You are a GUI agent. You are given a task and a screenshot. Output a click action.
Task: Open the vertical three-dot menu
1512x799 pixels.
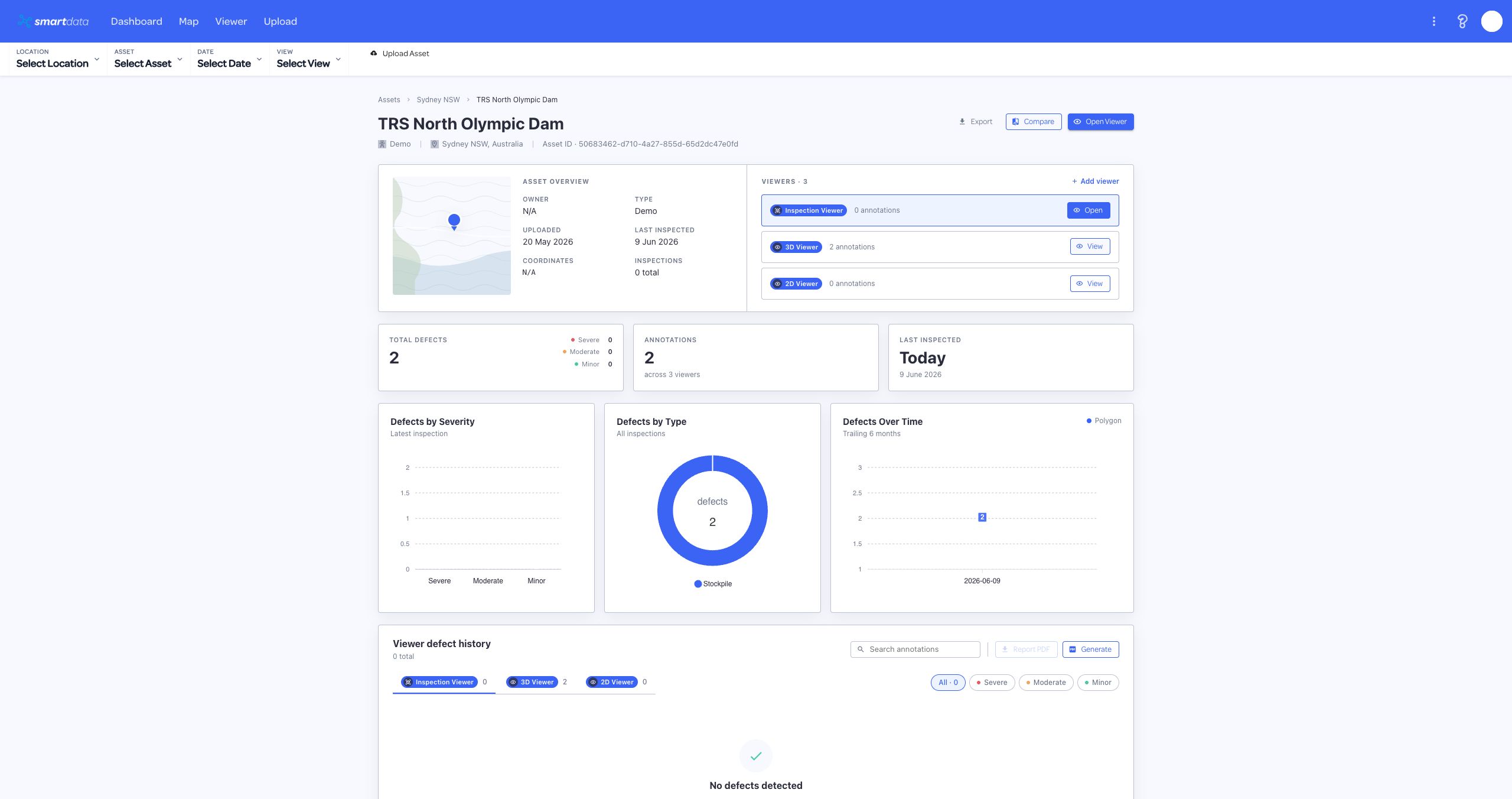(x=1433, y=21)
